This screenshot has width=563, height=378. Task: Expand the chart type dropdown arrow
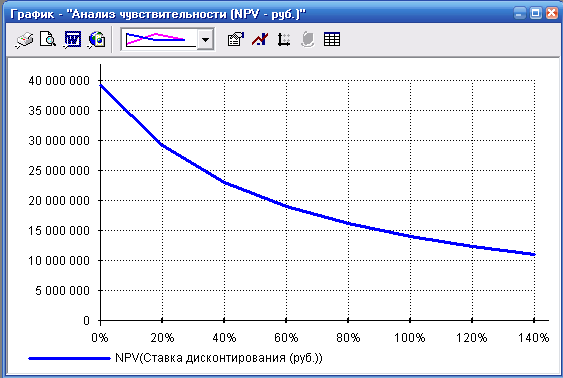pos(205,39)
